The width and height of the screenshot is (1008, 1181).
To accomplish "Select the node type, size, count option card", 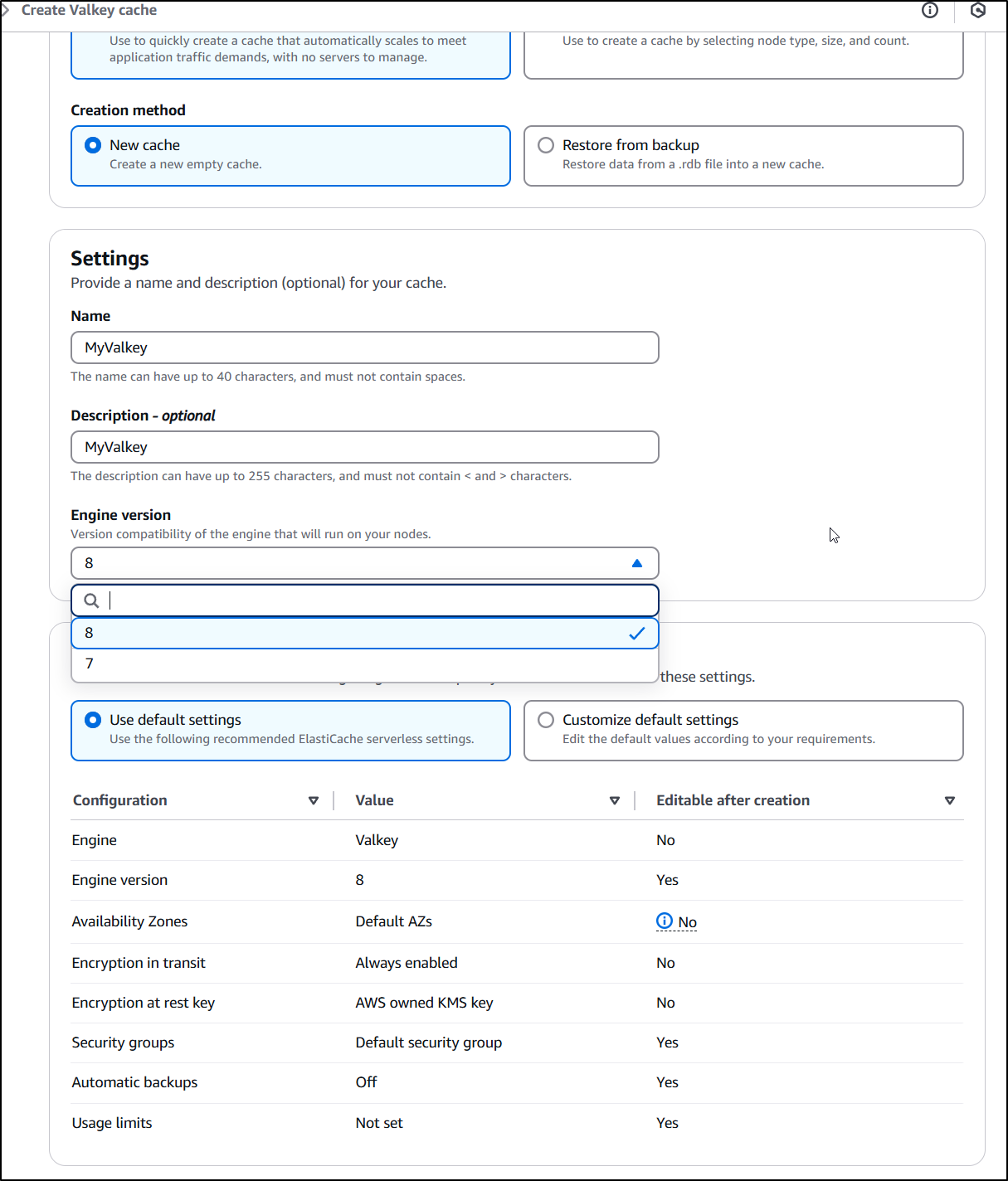I will tap(743, 55).
